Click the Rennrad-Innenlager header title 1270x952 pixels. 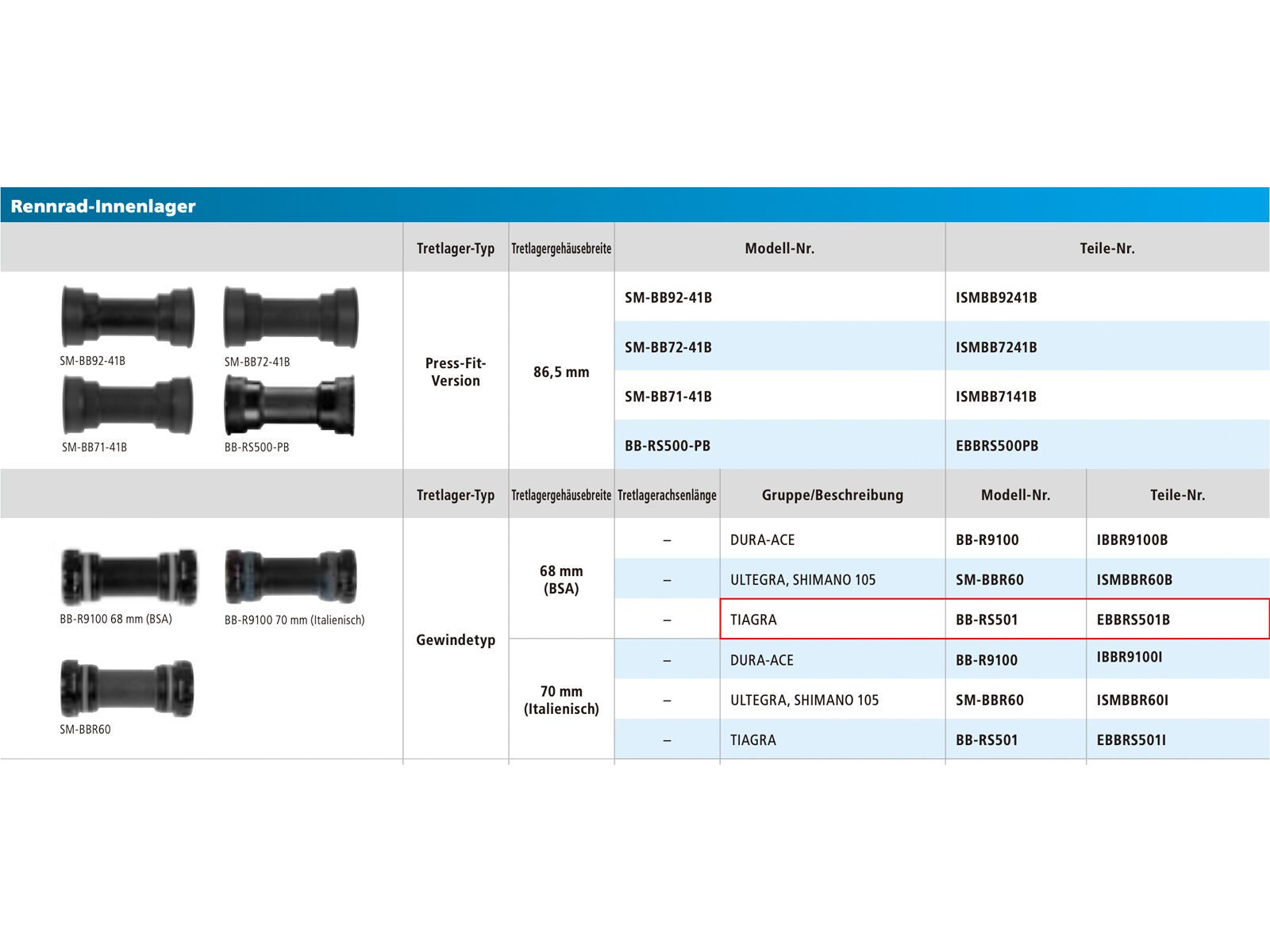click(103, 206)
